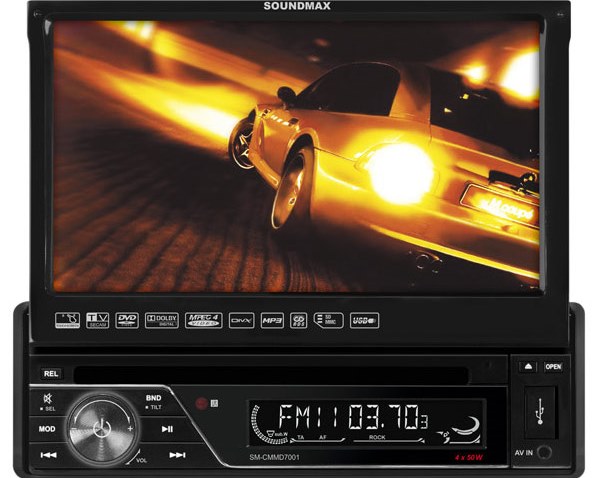This screenshot has height=478, width=600.
Task: Click the AV IN jack
Action: click(543, 451)
